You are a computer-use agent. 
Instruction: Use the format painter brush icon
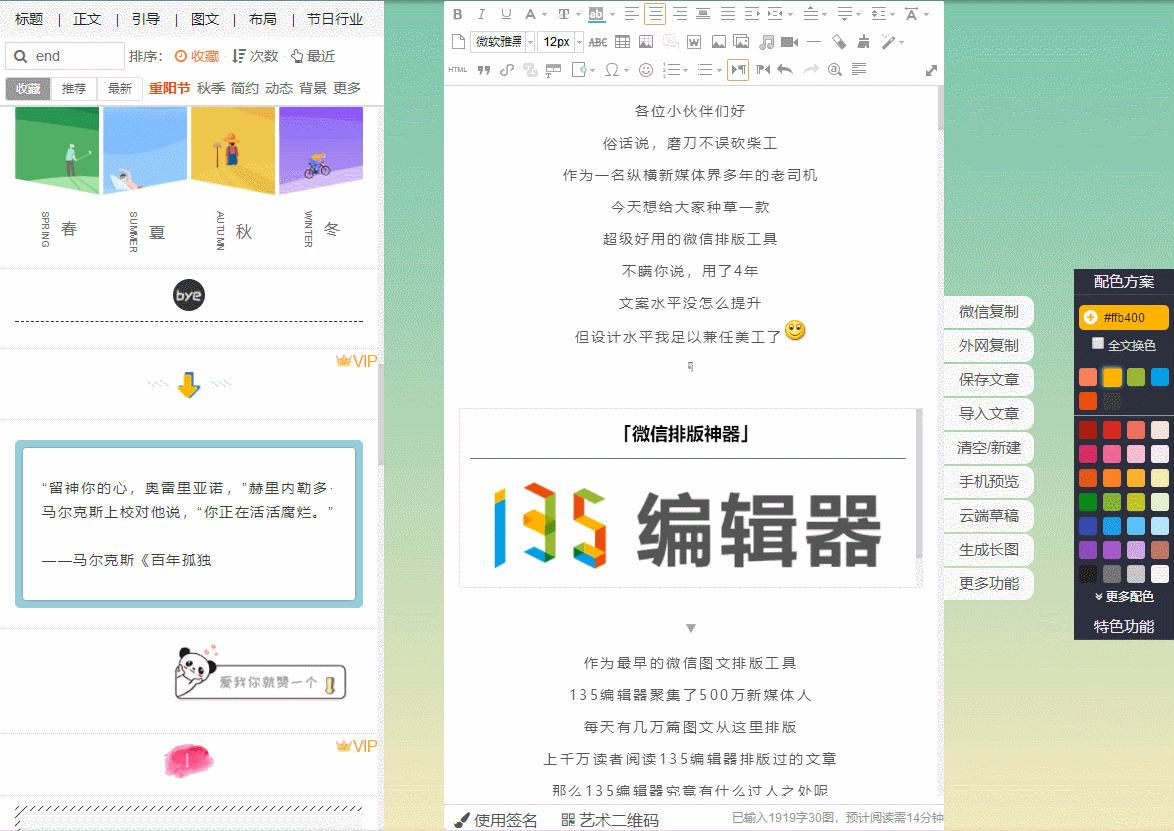(839, 42)
